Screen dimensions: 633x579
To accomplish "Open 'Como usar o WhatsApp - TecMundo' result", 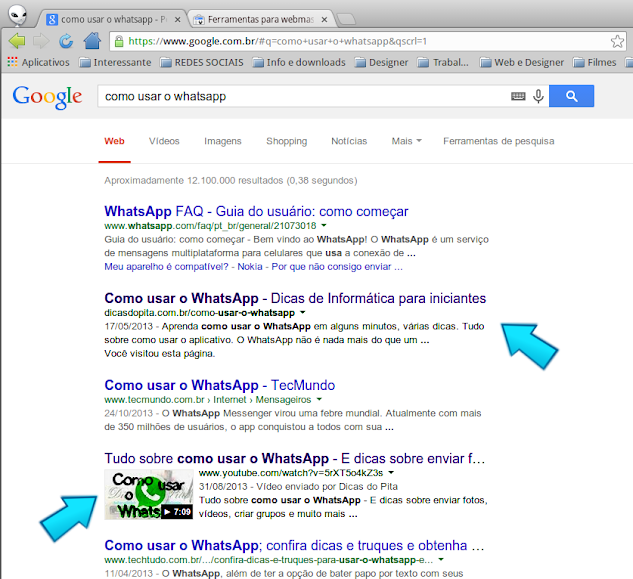I will pos(220,385).
